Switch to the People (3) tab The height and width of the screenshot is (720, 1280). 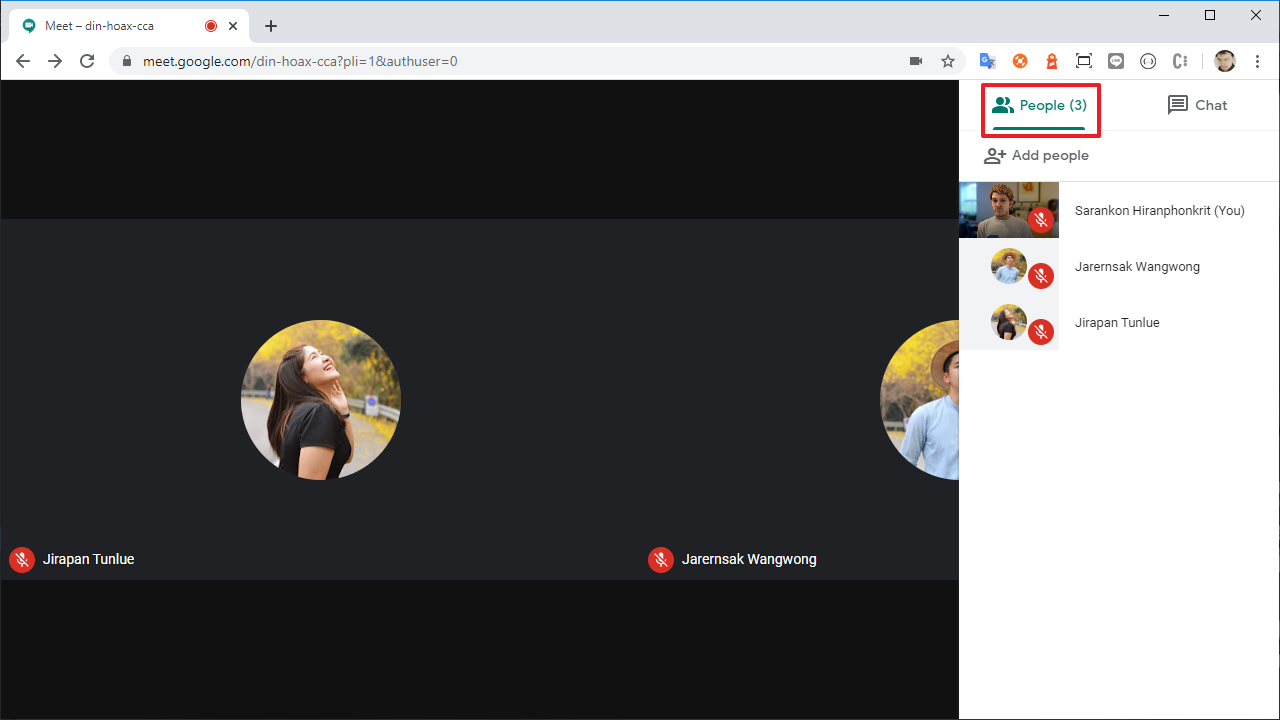click(x=1040, y=106)
